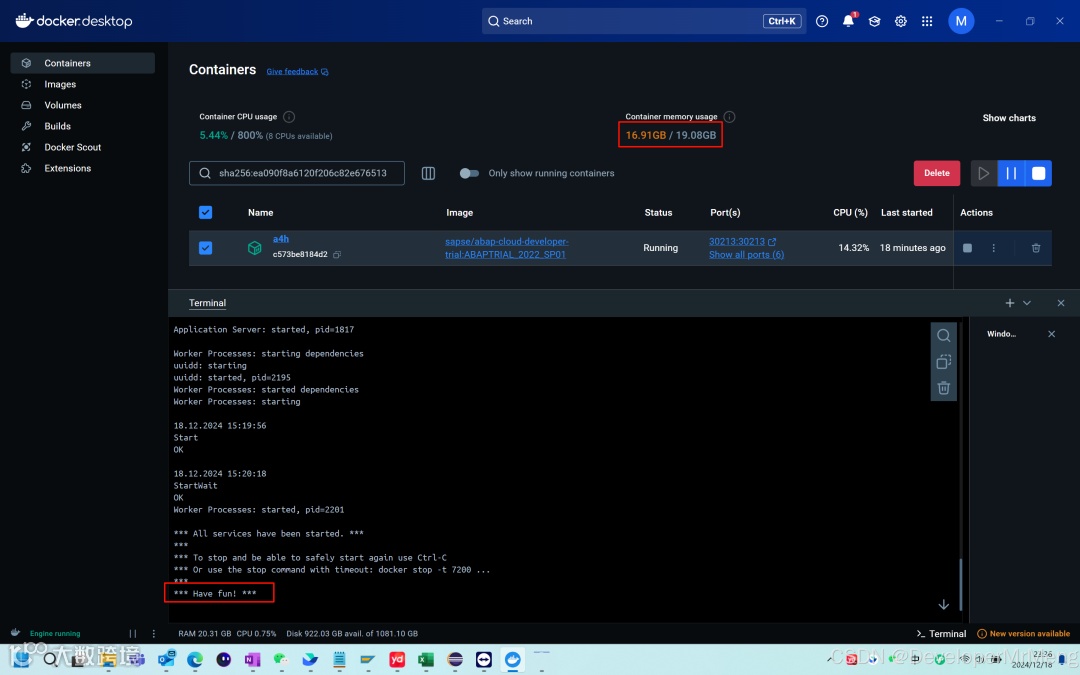Pause the Docker engine from footer
Viewport: 1080px width, 675px height.
pos(133,634)
